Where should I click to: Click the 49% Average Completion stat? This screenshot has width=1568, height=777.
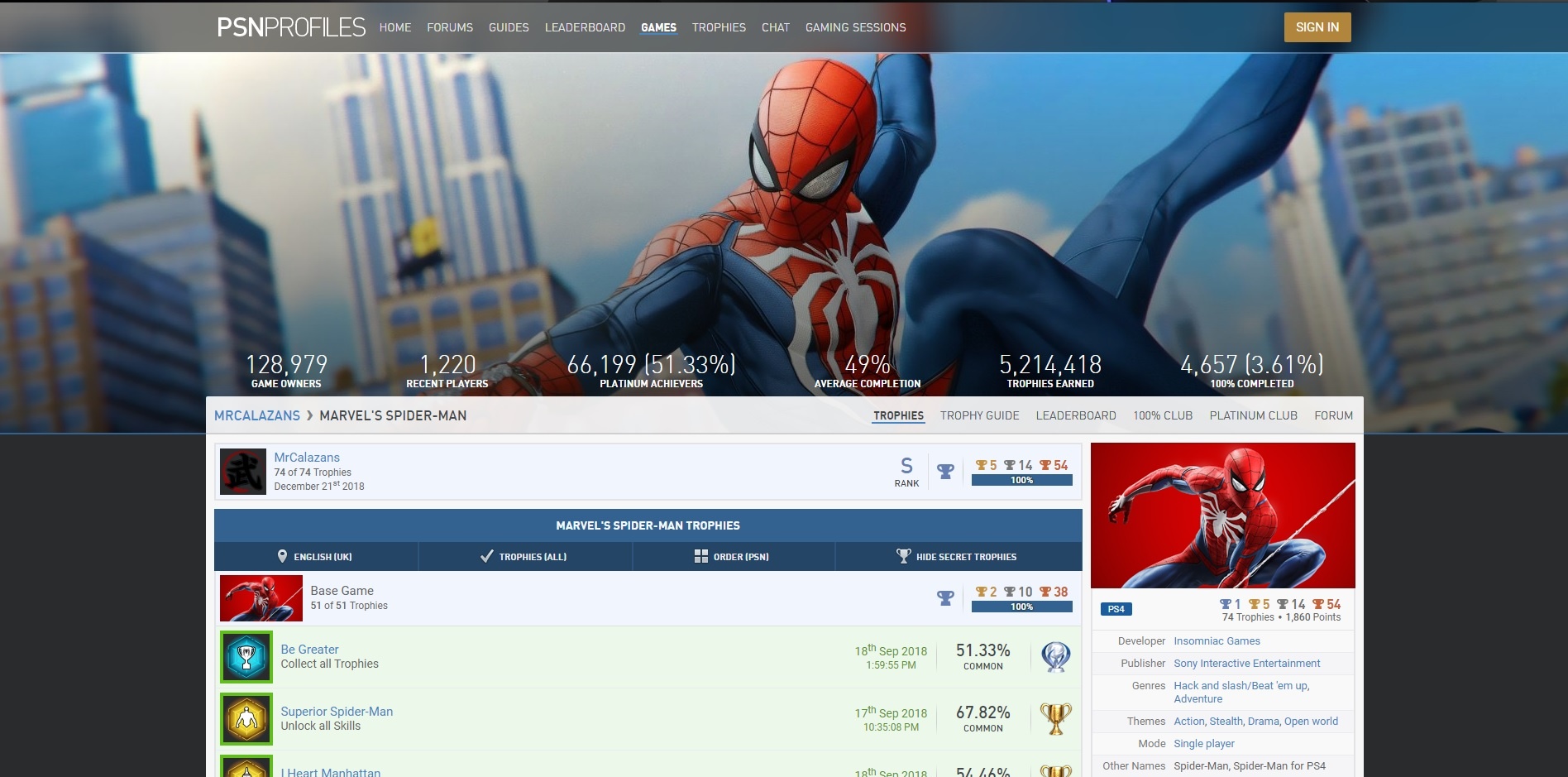pos(868,370)
